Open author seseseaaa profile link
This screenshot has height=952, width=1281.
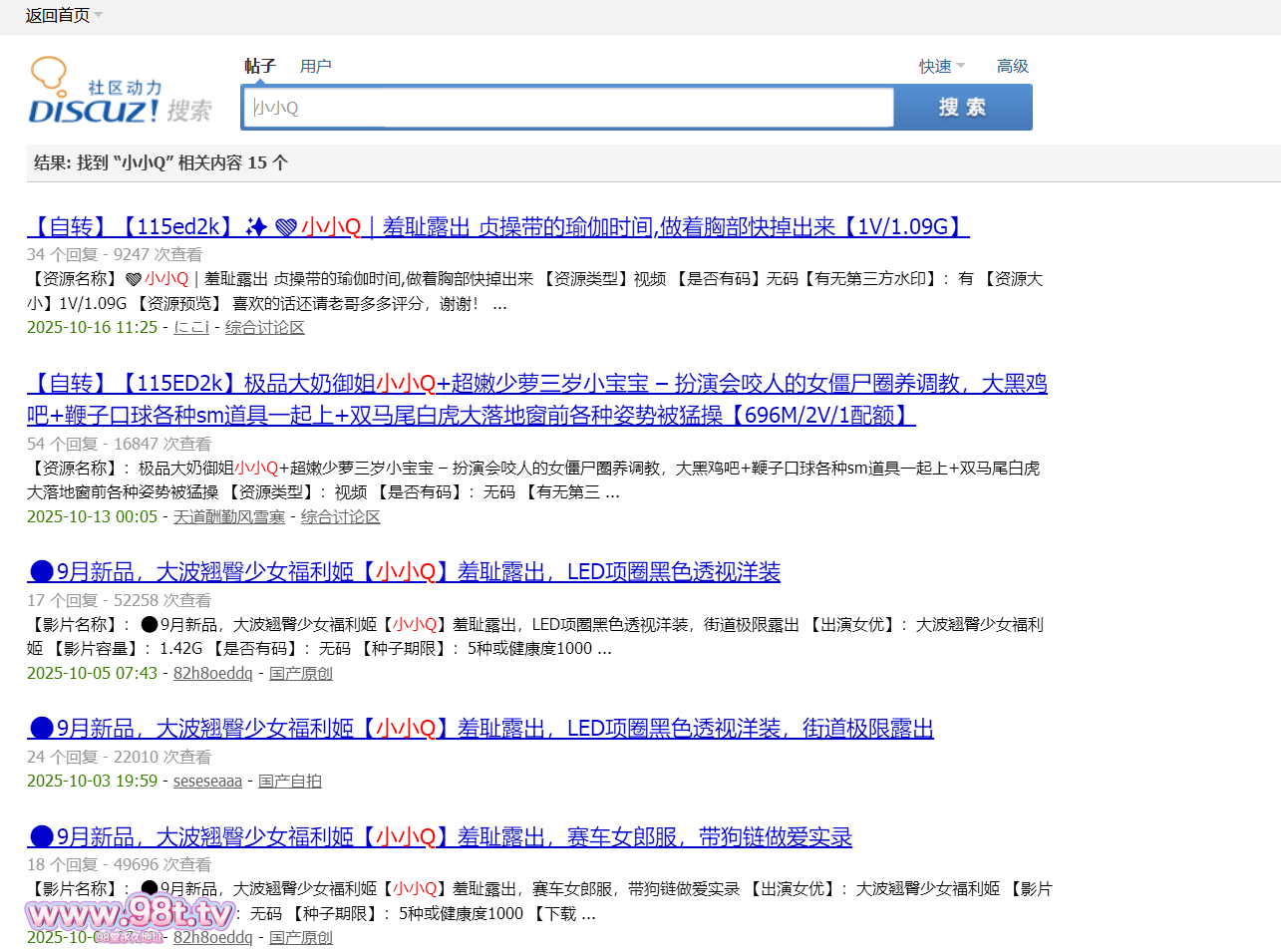tap(207, 782)
